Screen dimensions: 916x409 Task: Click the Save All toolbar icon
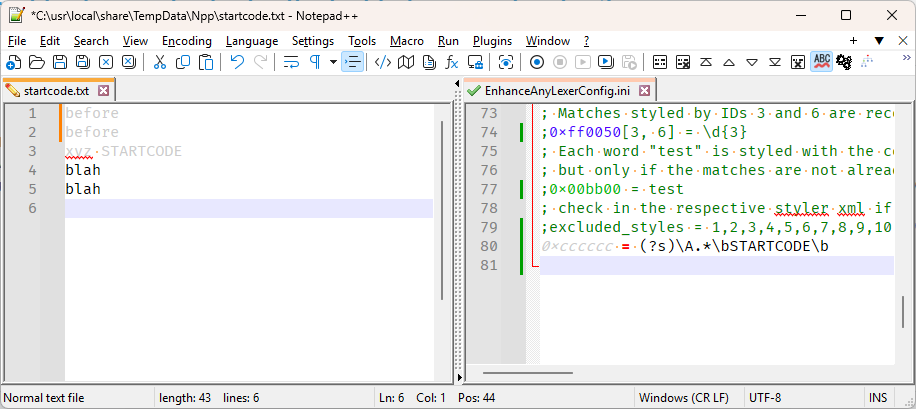(x=82, y=62)
